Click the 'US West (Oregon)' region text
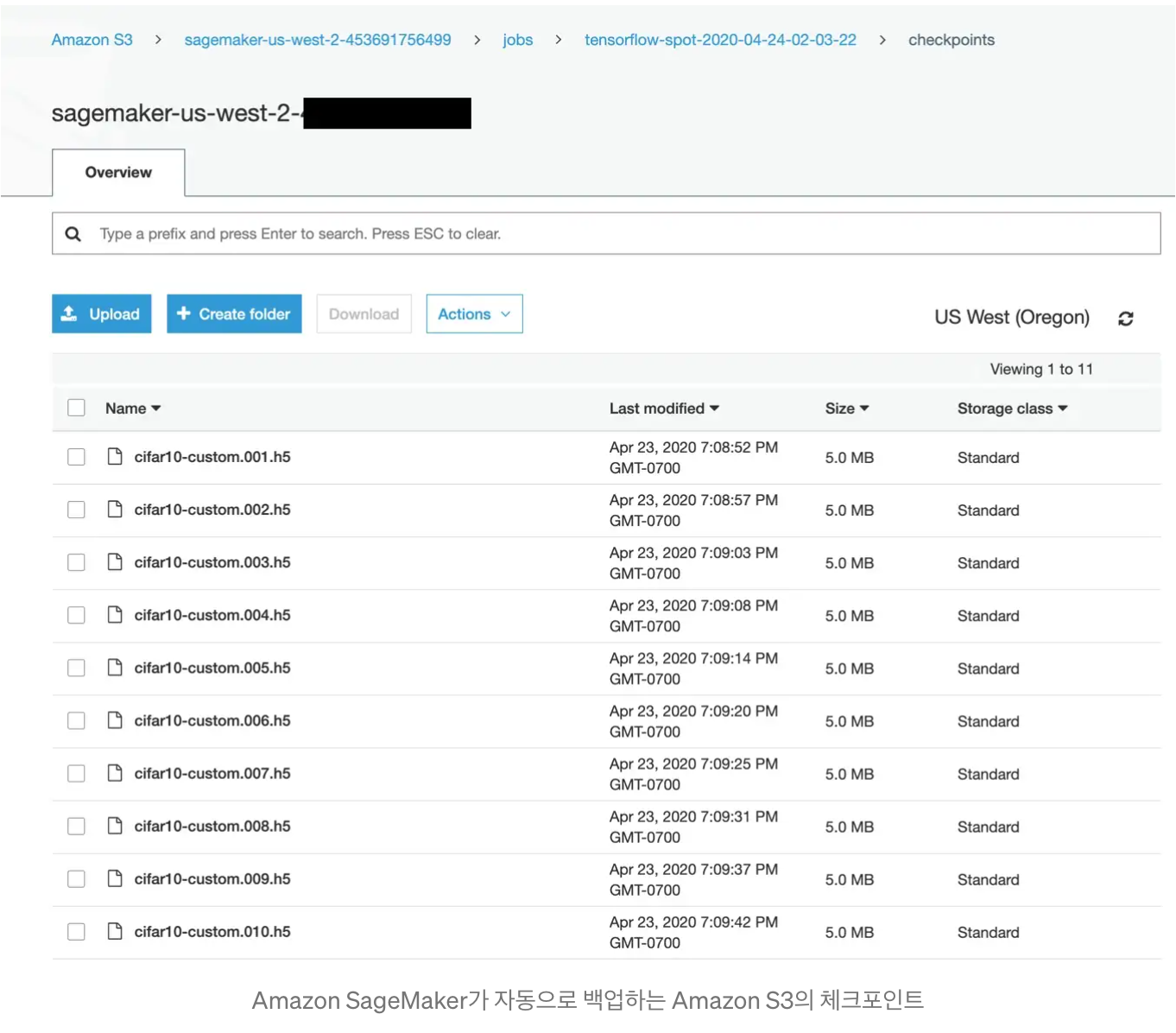1176x1033 pixels. pos(1012,317)
